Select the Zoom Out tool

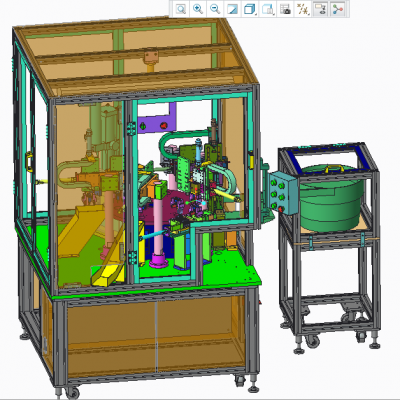click(215, 9)
